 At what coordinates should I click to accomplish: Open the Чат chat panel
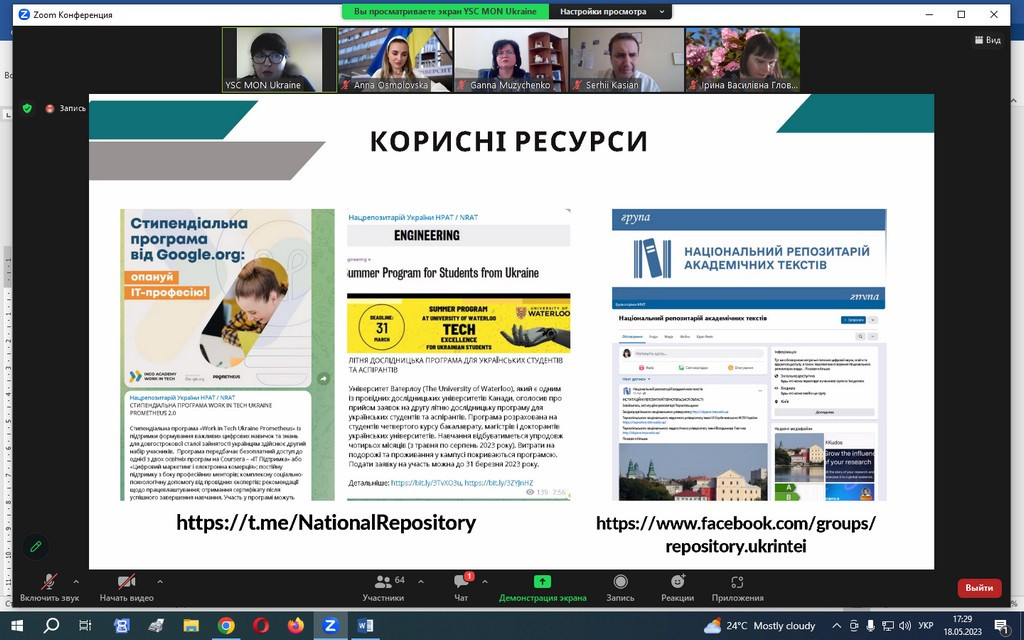tap(461, 588)
